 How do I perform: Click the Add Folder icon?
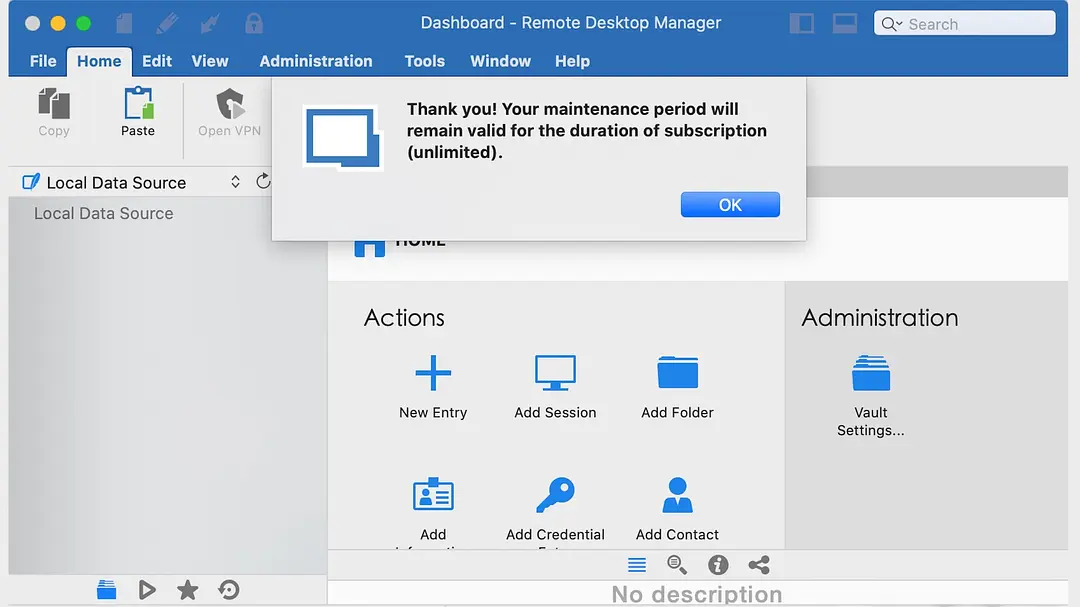pyautogui.click(x=678, y=373)
